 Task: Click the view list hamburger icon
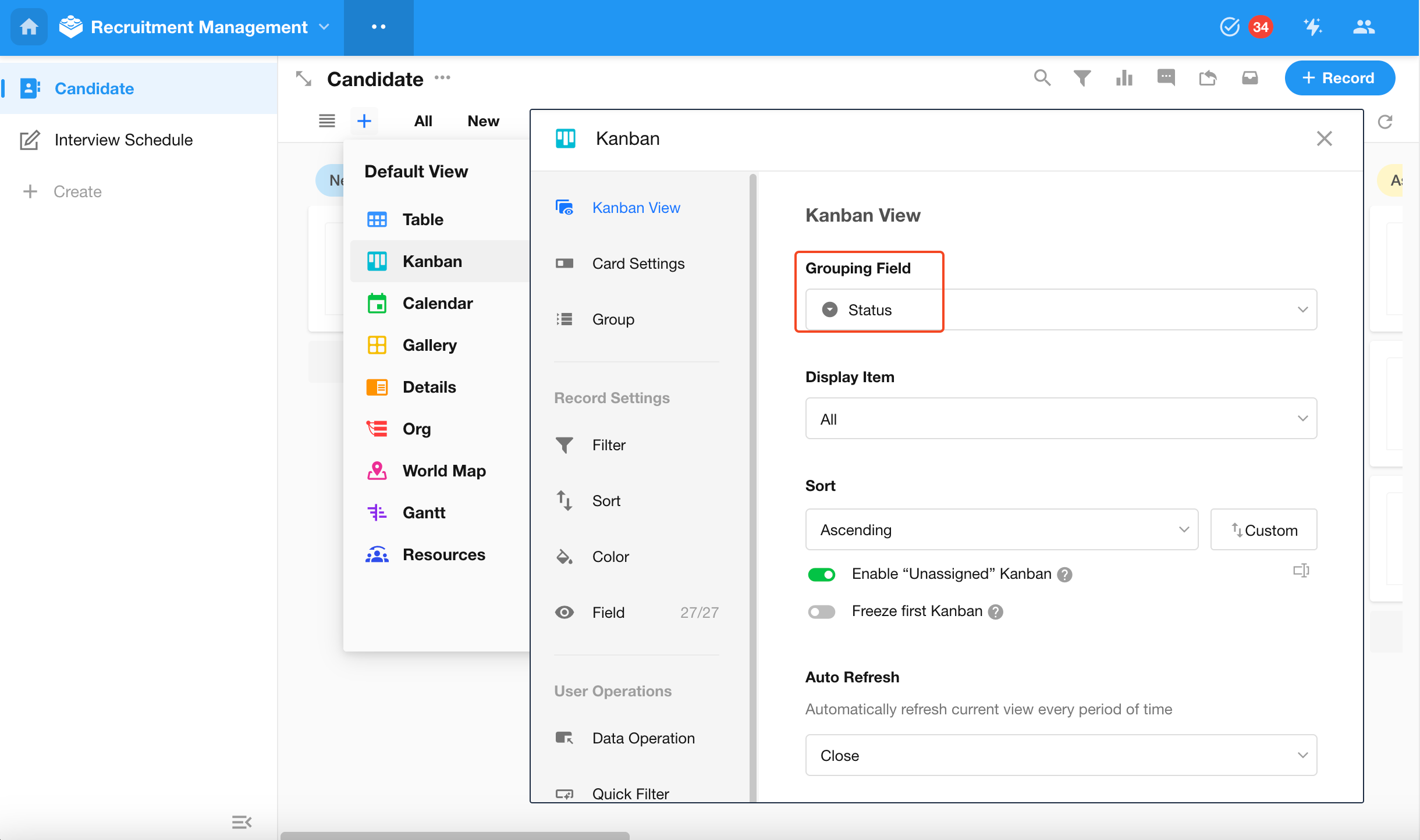[327, 121]
